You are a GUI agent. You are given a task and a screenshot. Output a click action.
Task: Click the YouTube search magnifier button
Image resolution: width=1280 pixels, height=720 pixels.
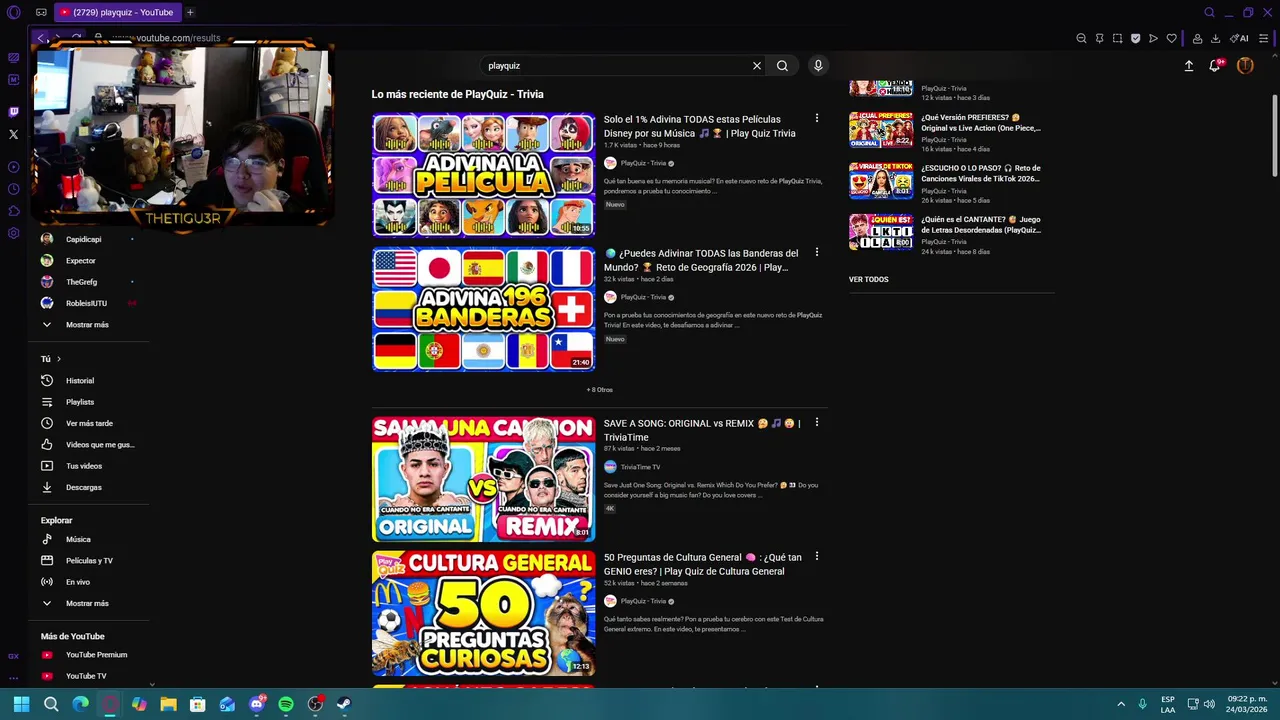coord(782,66)
